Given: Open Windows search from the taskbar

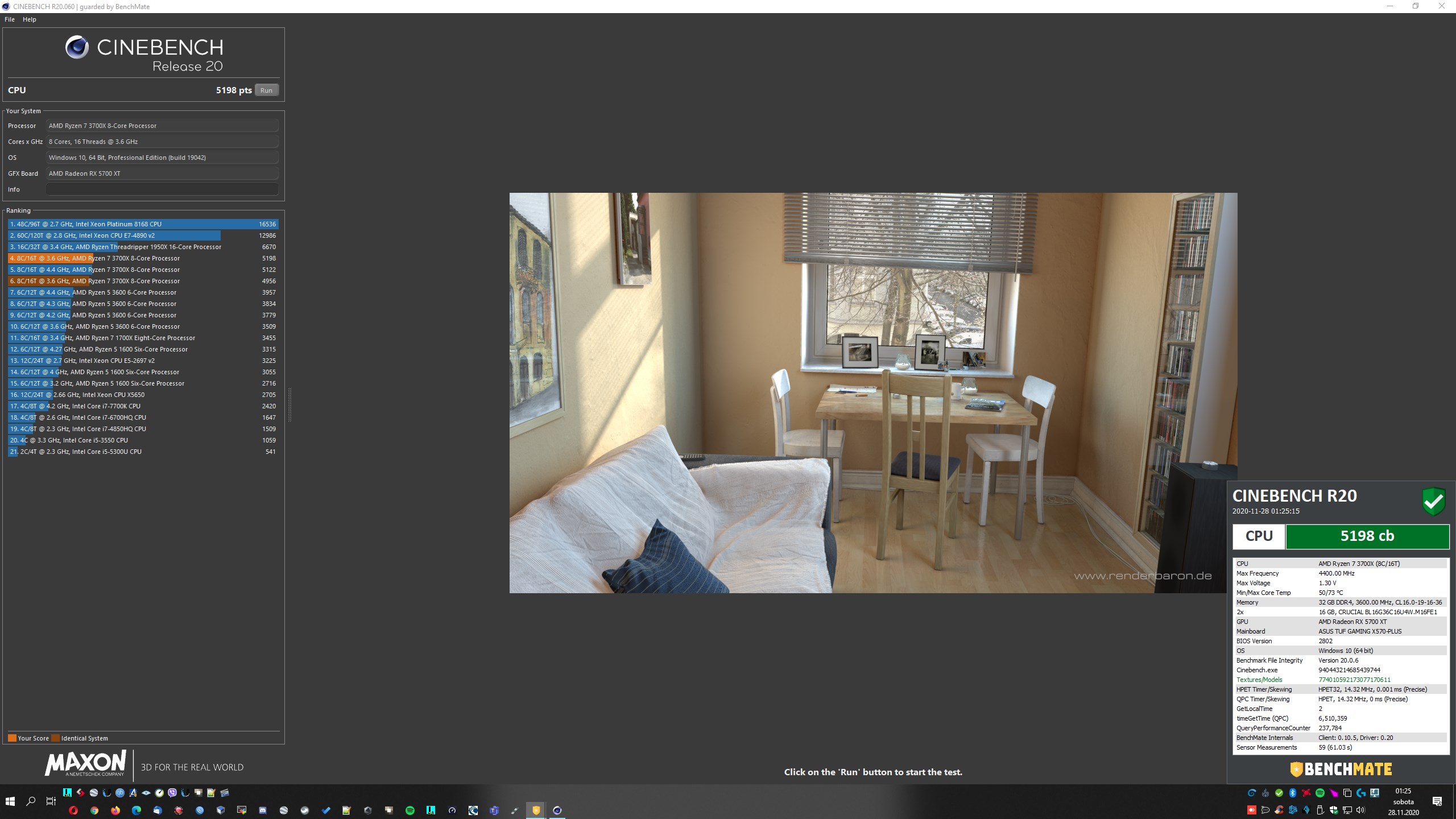Looking at the screenshot, I should [x=31, y=801].
